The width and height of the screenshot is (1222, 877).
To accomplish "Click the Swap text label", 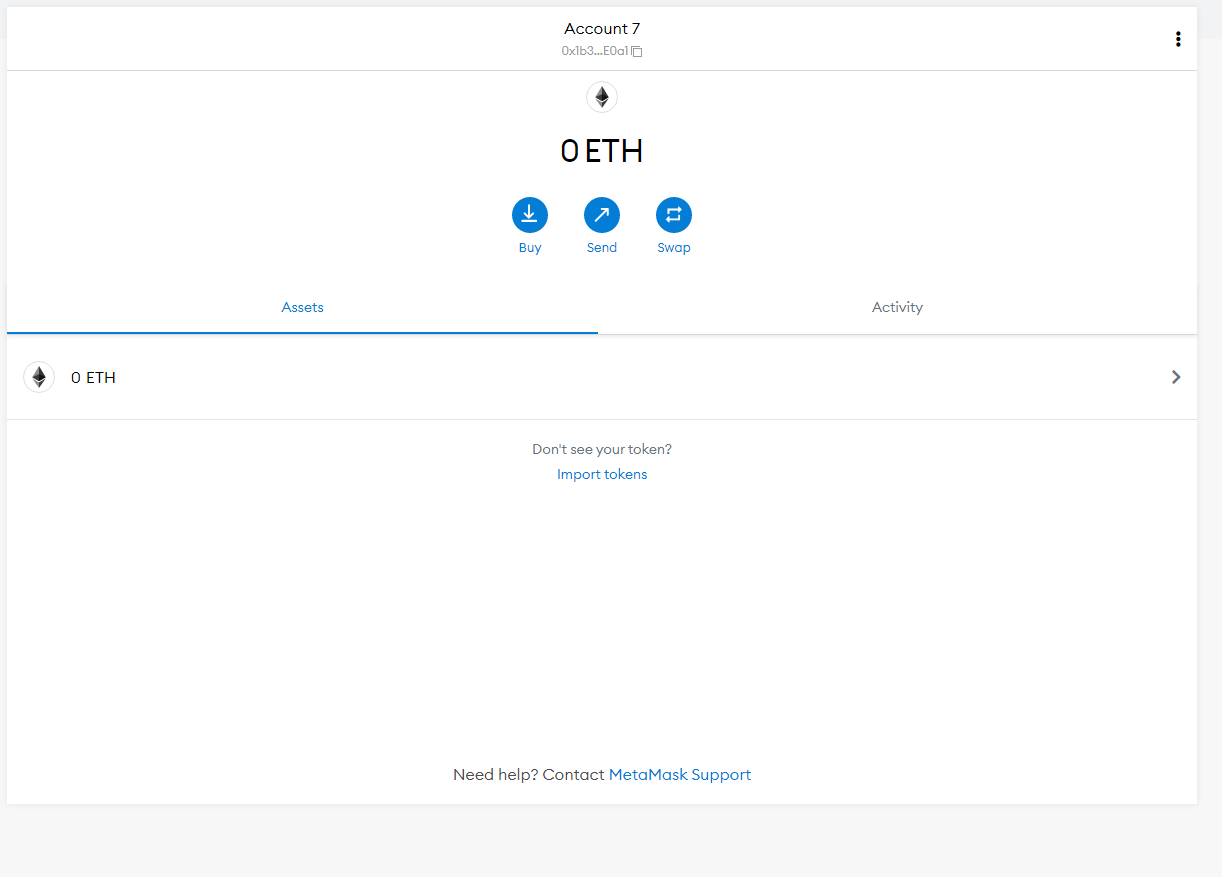I will pyautogui.click(x=674, y=248).
